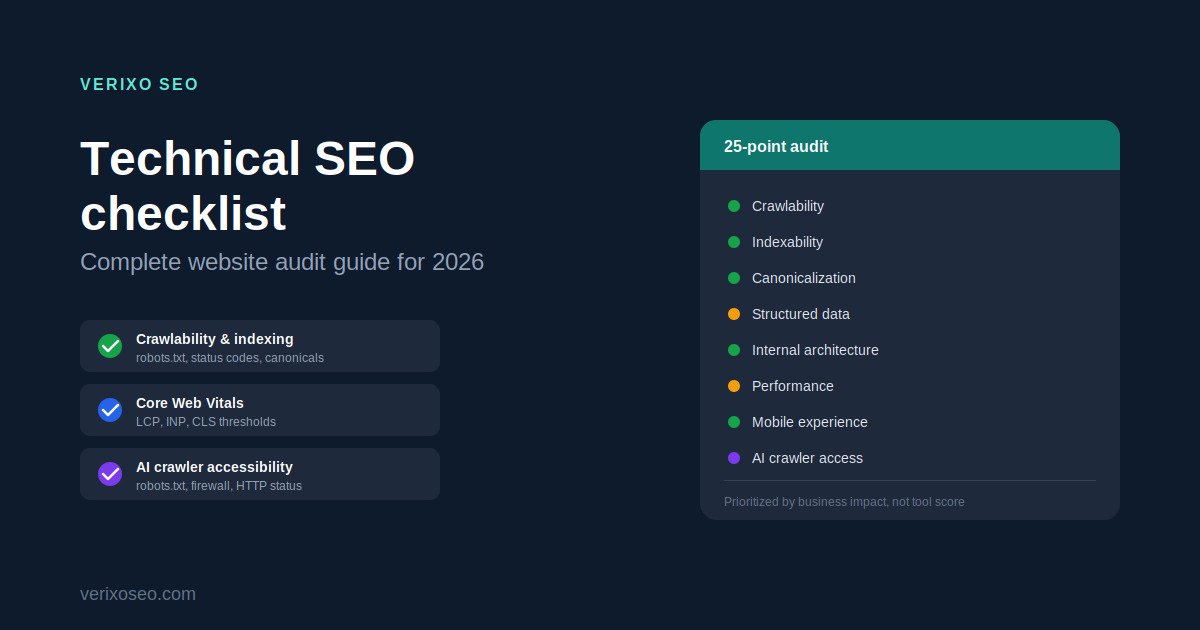1200x630 pixels.
Task: Click the Prioritized by business impact footnote
Action: [844, 502]
